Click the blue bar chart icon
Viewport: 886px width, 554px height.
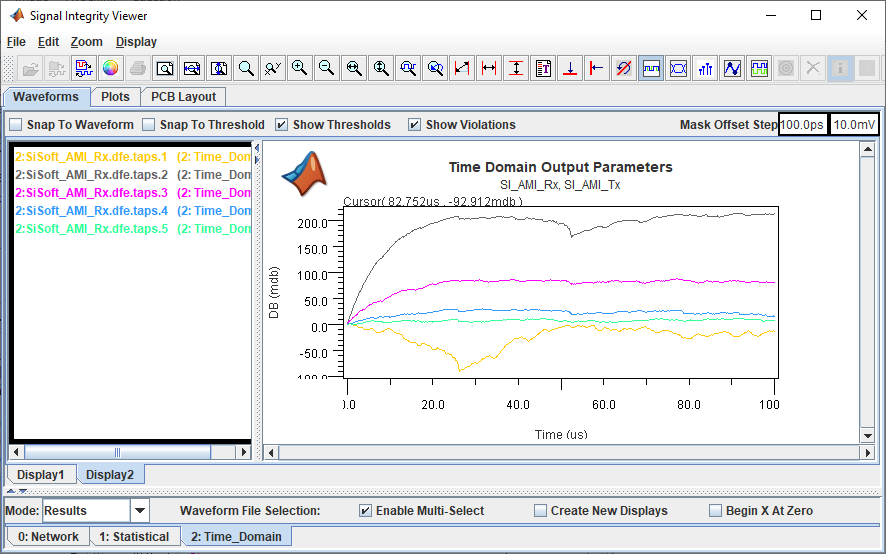point(705,69)
